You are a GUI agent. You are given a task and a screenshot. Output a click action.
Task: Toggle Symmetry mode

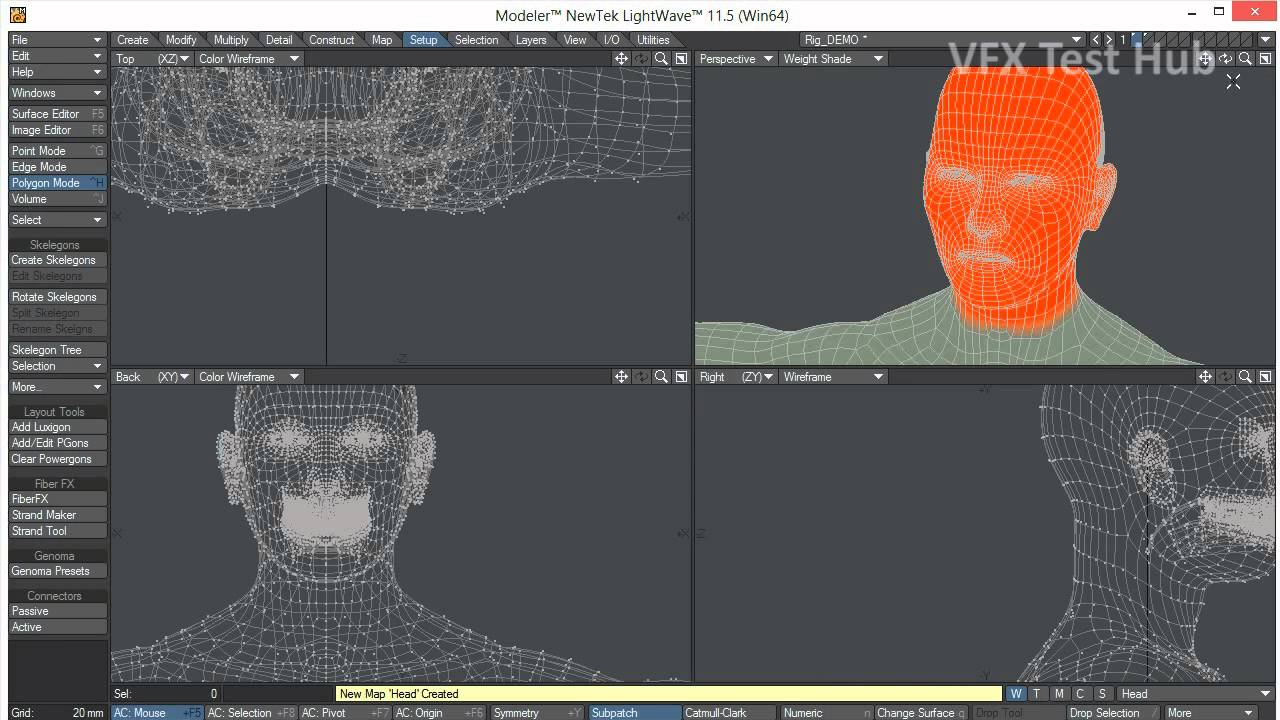(536, 713)
